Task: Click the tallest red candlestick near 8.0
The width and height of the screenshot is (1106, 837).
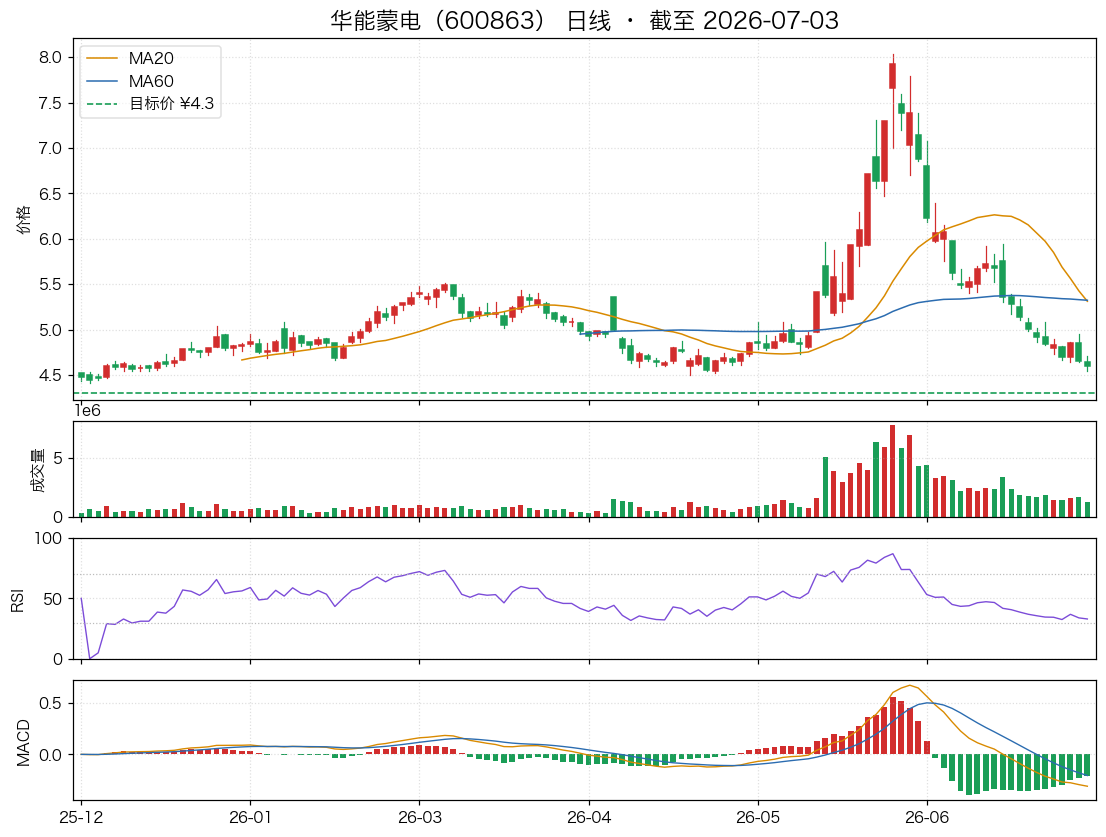Action: (893, 76)
